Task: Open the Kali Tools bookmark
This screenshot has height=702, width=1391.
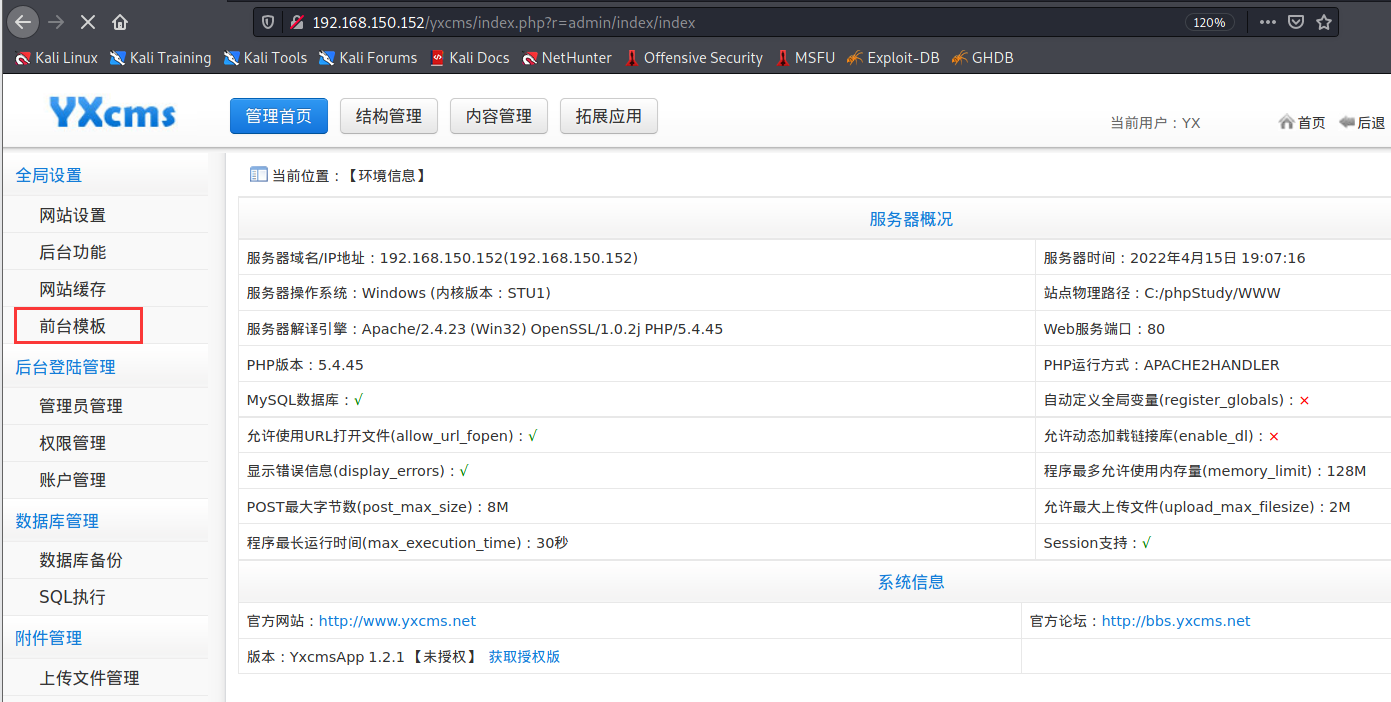Action: [265, 58]
